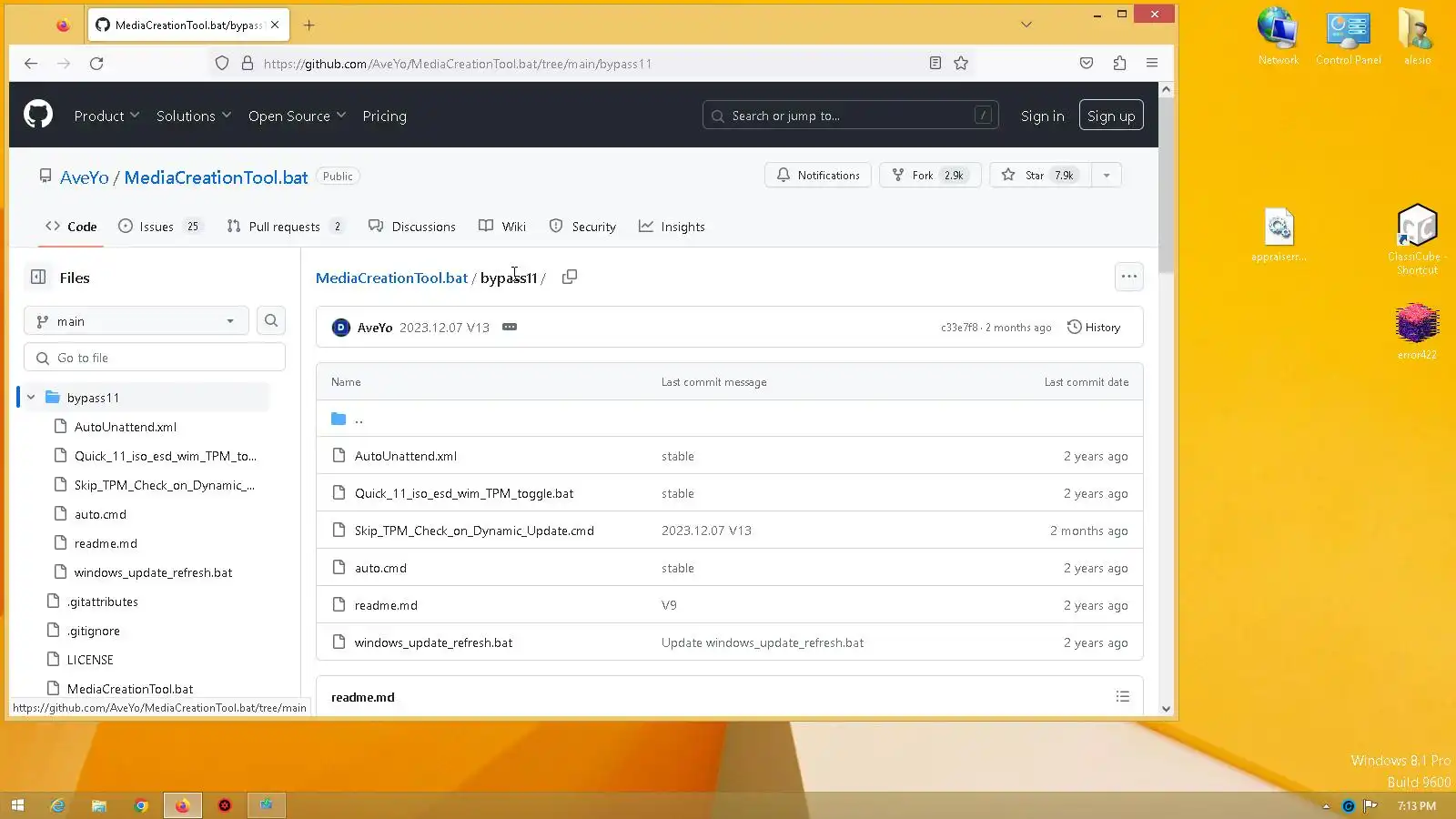
Task: Open the Star lists dropdown arrow
Action: pyautogui.click(x=1107, y=176)
